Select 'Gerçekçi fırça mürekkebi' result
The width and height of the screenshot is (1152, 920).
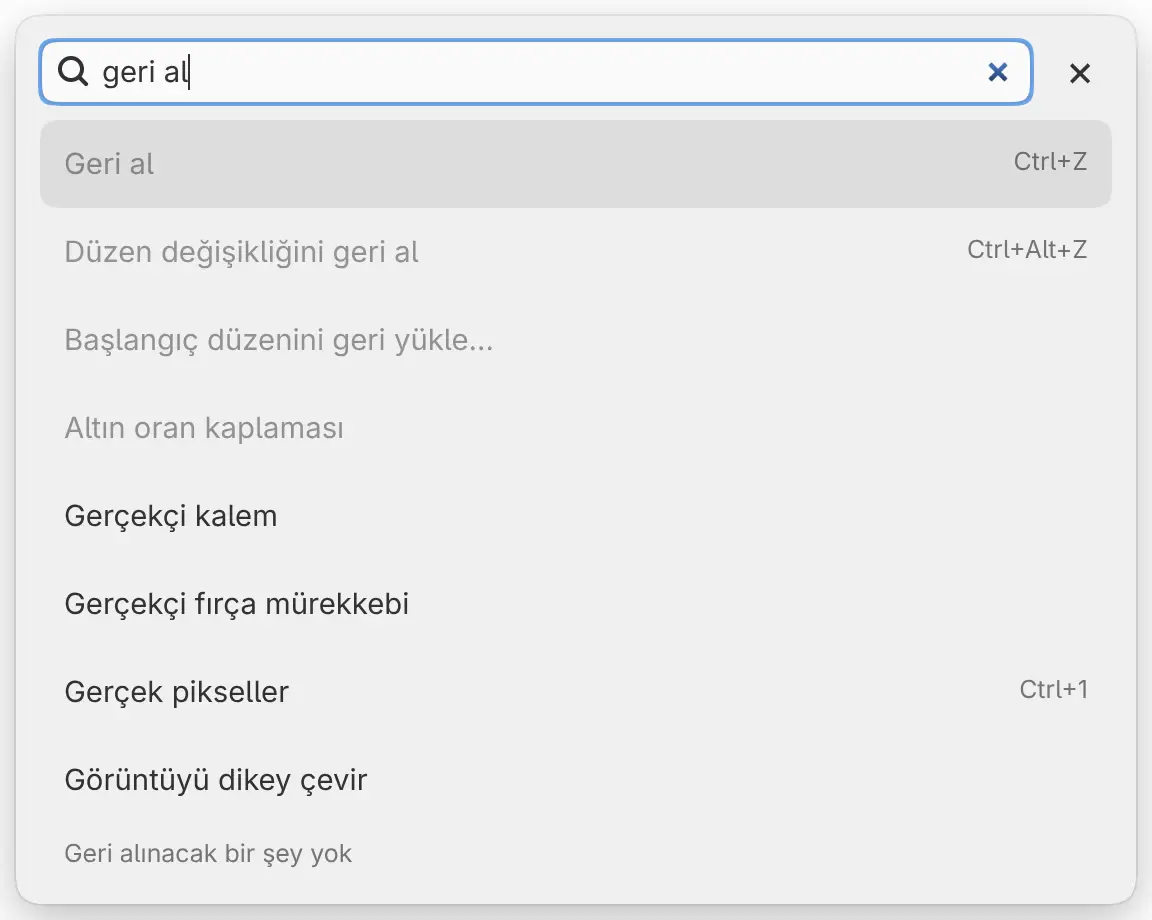tap(575, 604)
